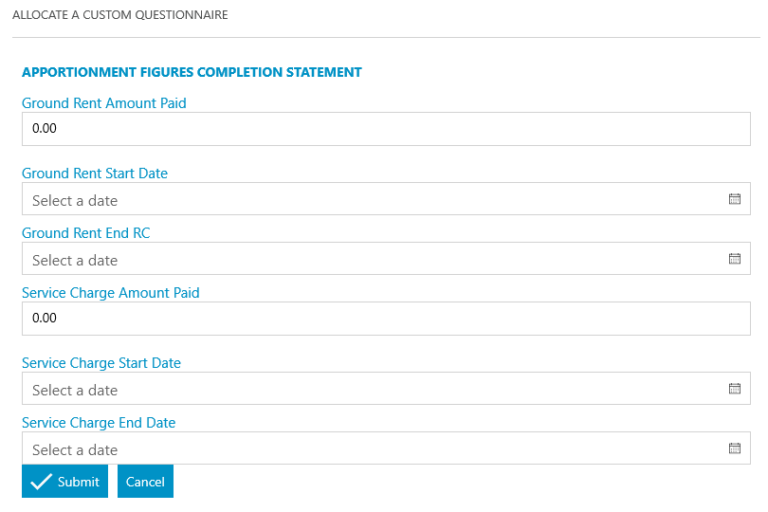This screenshot has width=768, height=512.
Task: Open calendar picker for Service Charge End Date
Action: tap(734, 449)
